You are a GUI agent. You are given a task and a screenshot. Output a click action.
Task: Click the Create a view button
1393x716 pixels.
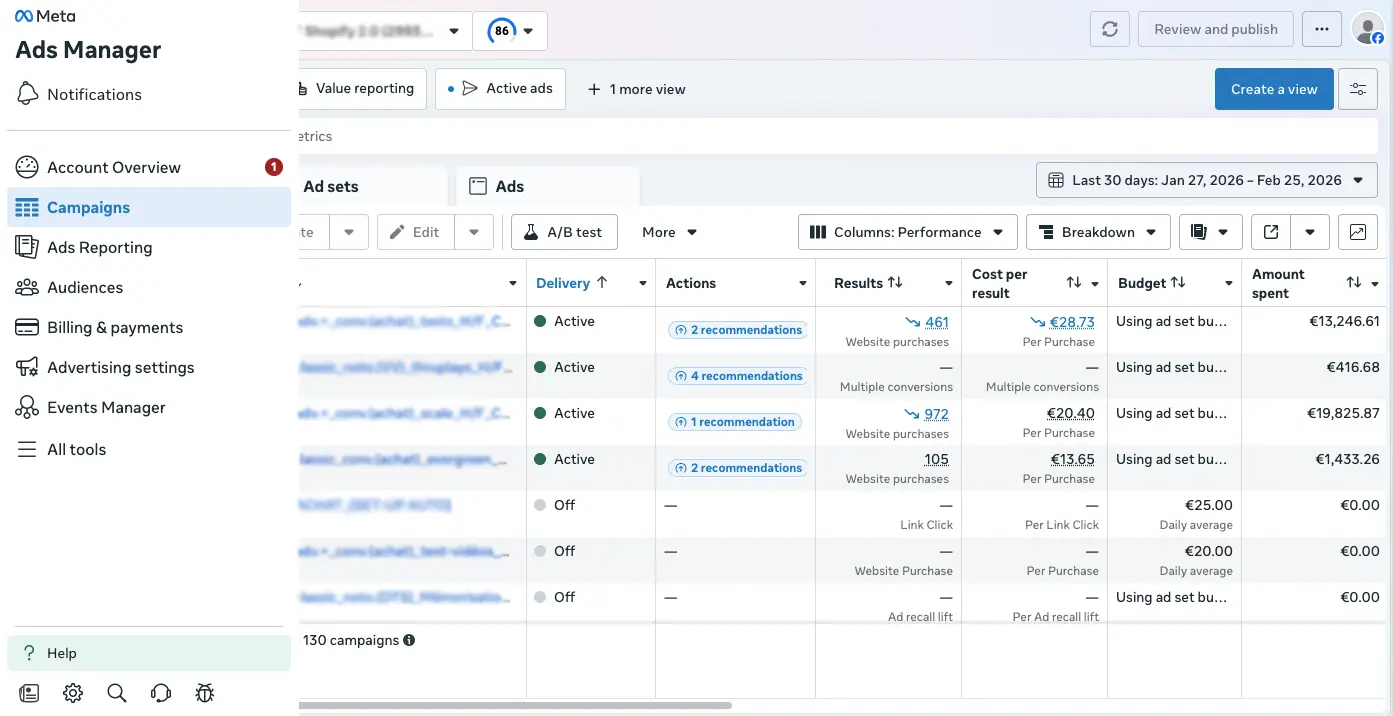1273,89
